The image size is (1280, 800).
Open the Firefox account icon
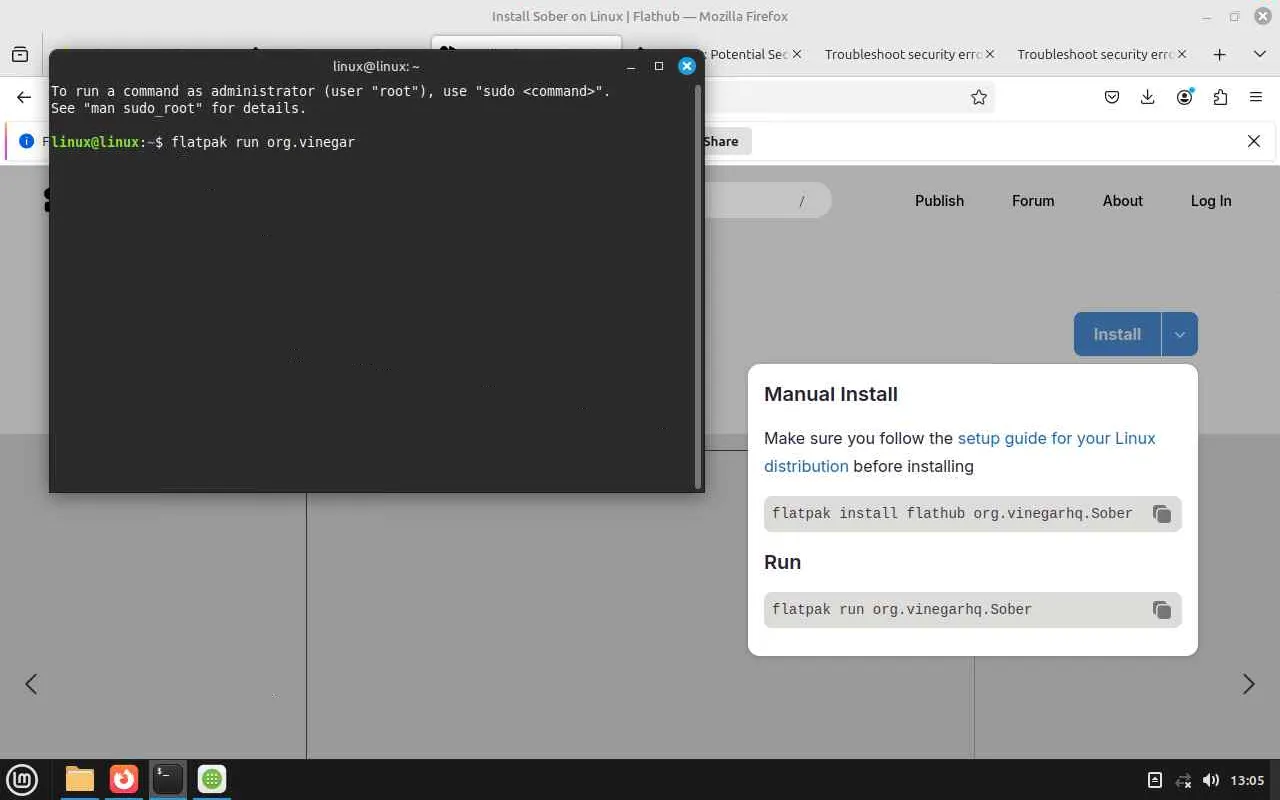click(1185, 97)
